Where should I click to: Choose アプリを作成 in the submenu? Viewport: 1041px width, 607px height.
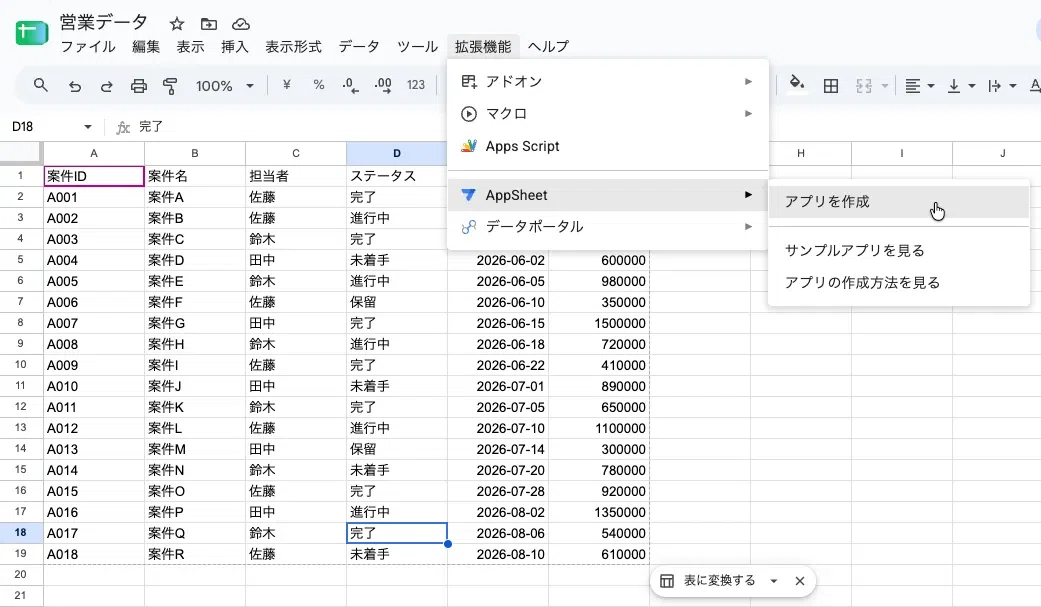tap(898, 202)
